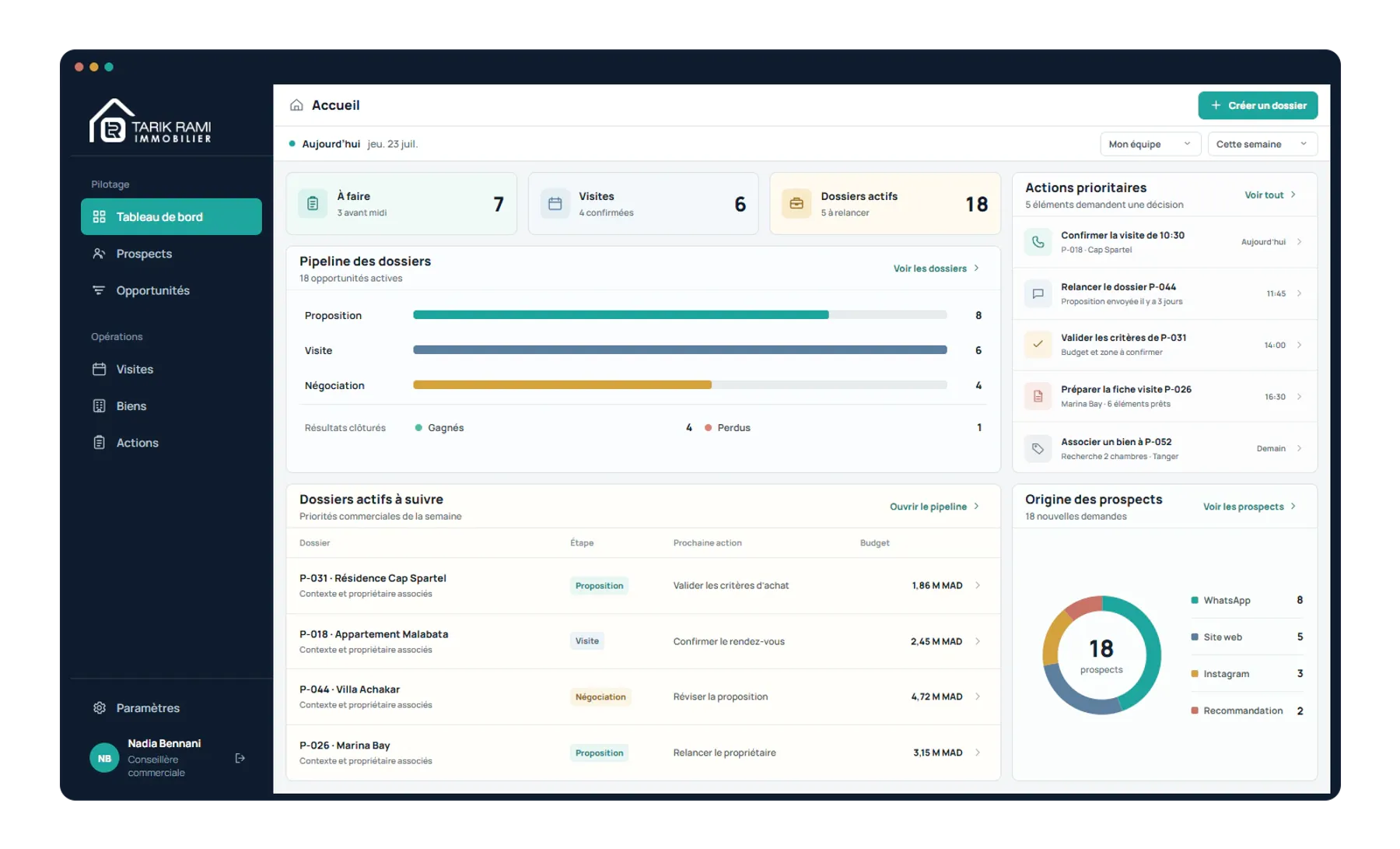Click the Visite tag on P-018 row

point(587,641)
